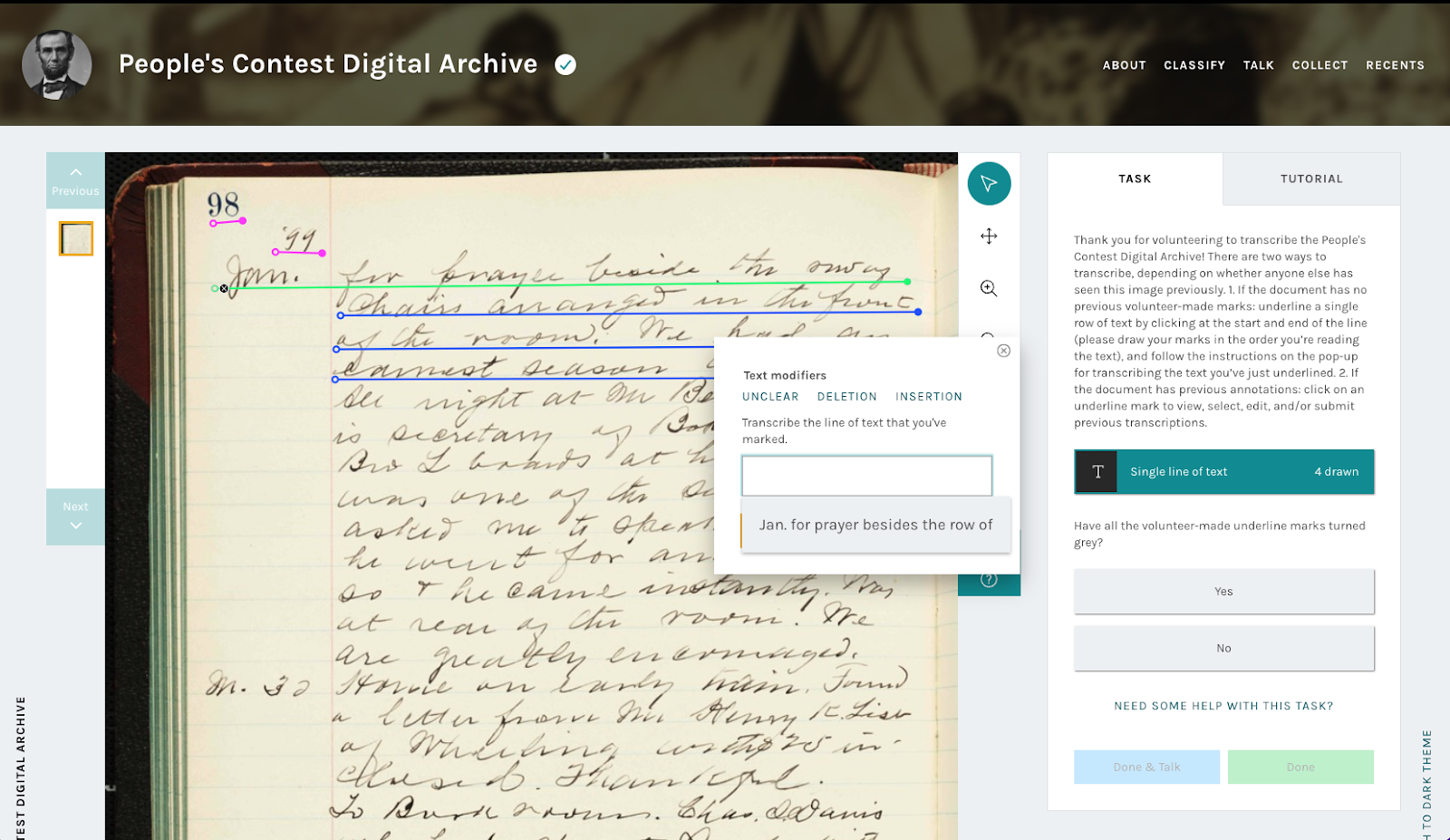
Task: Go to the Previous subject page
Action: point(75,181)
